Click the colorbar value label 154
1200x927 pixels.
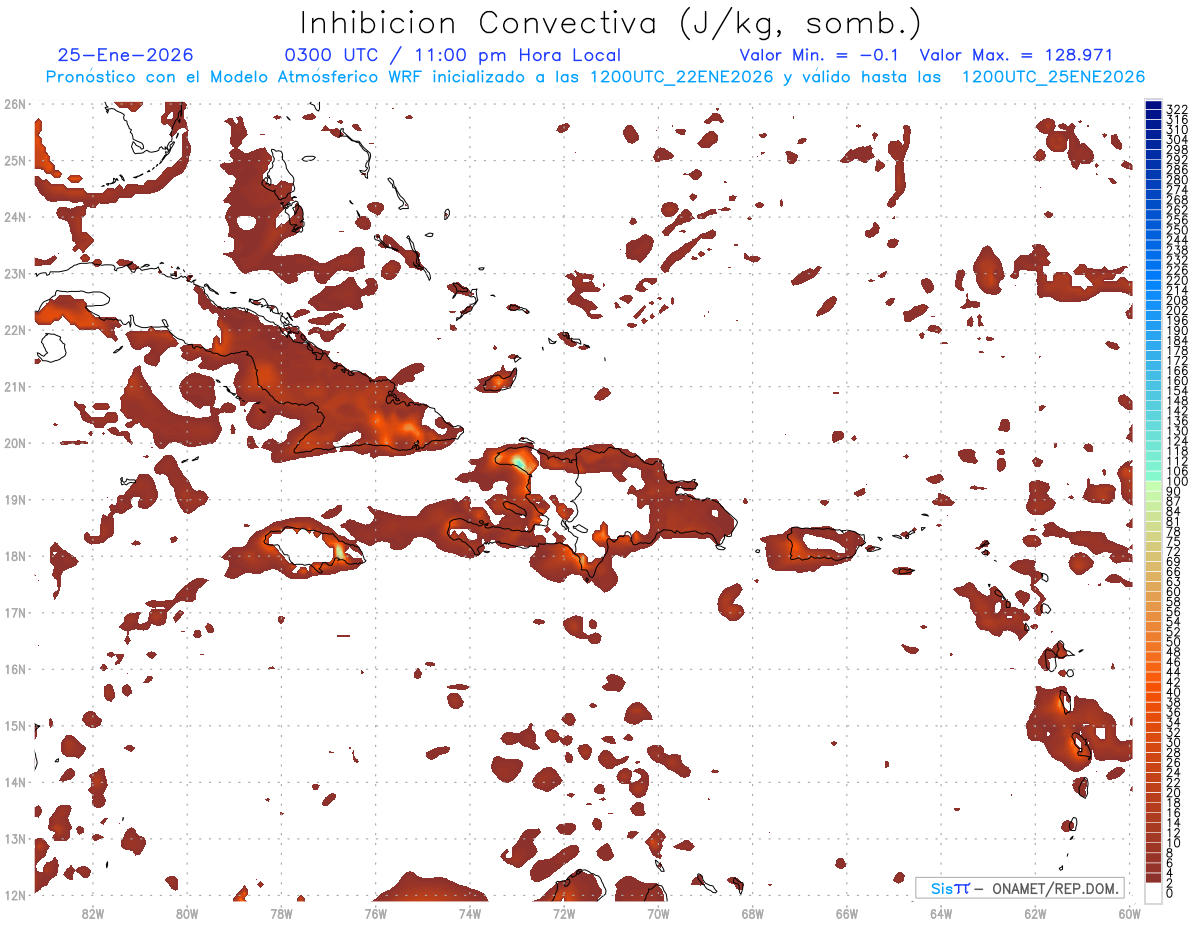point(1177,390)
